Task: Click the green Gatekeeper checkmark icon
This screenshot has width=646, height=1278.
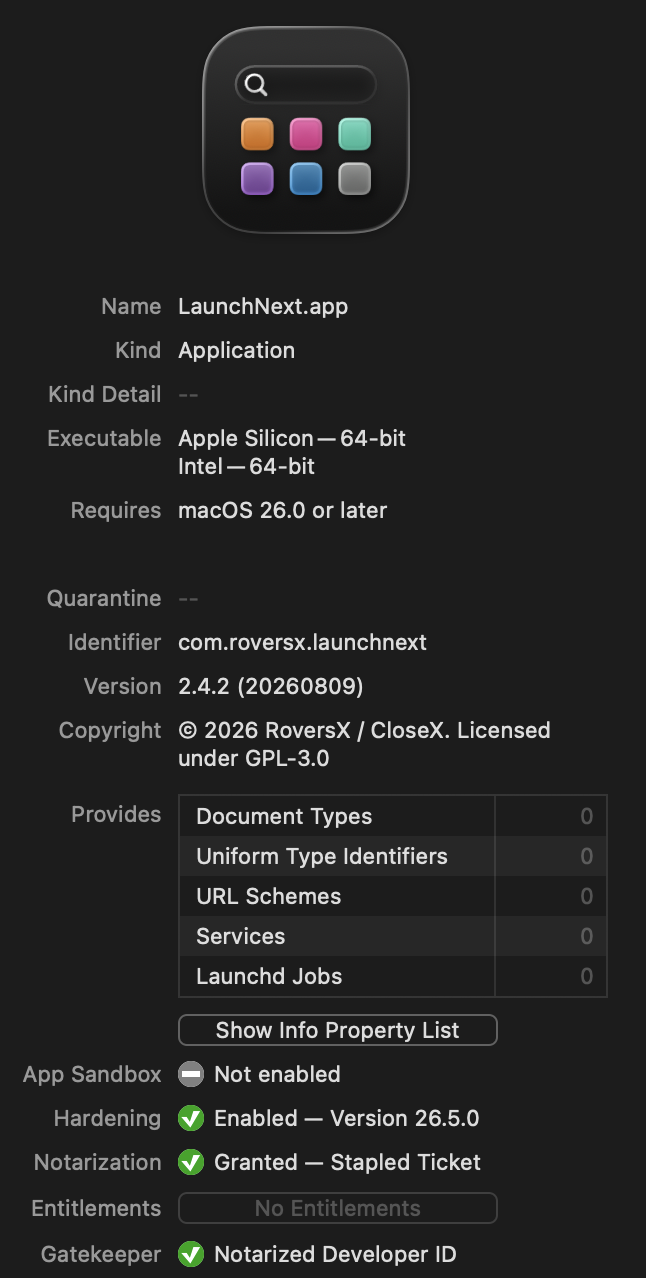Action: tap(191, 1254)
